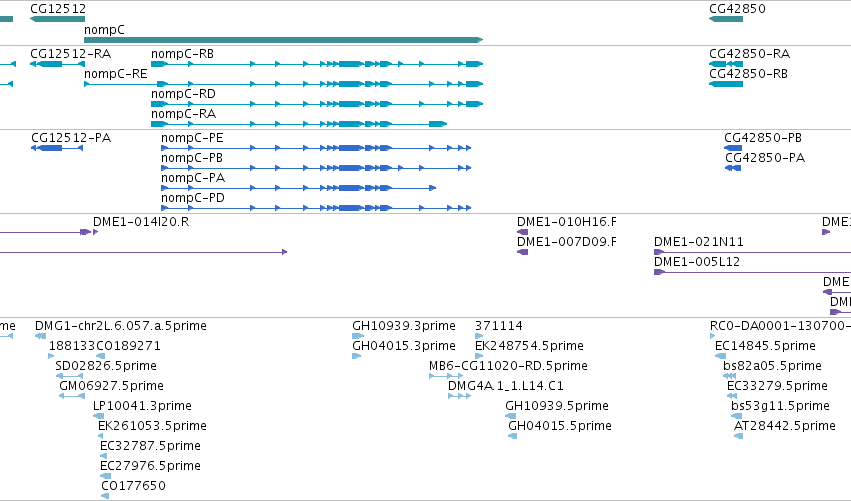The width and height of the screenshot is (851, 501).
Task: Click the CG42850-PB protein glyph
Action: point(733,148)
